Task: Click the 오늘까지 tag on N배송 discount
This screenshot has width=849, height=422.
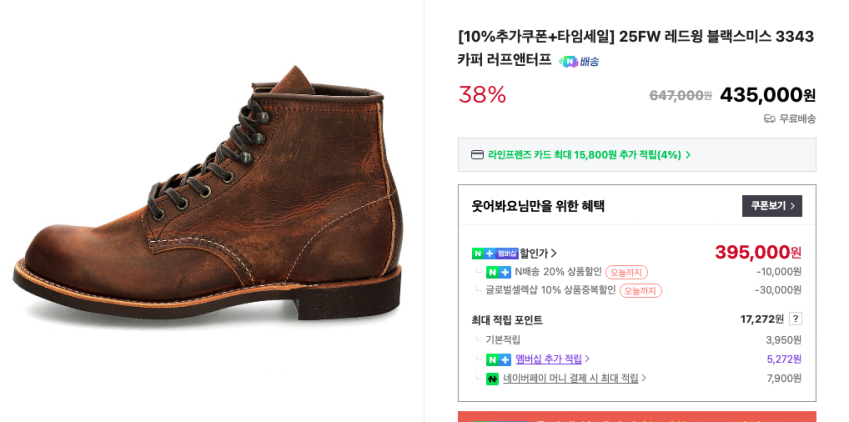Action: [626, 272]
